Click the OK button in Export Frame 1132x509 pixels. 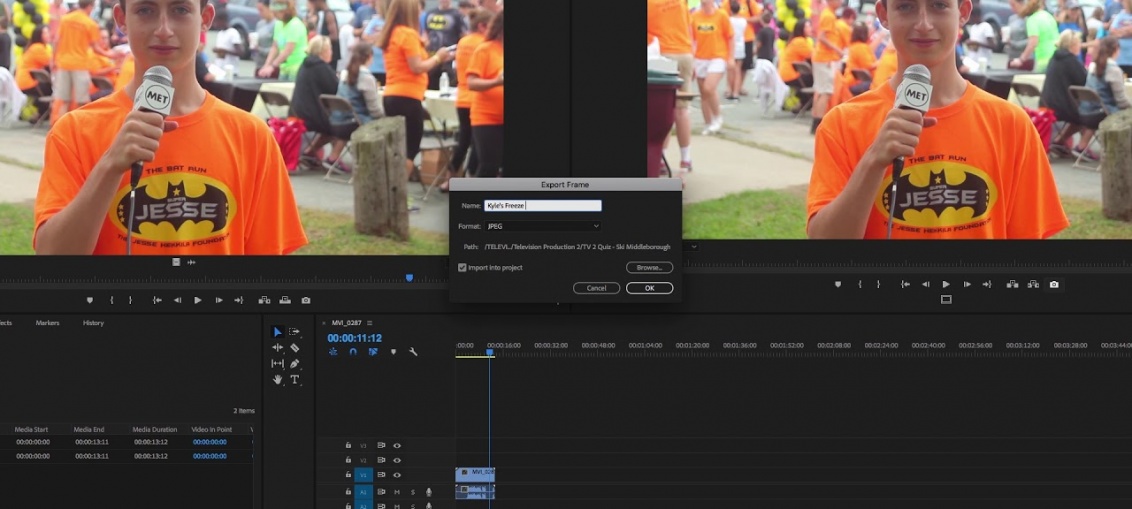[649, 288]
